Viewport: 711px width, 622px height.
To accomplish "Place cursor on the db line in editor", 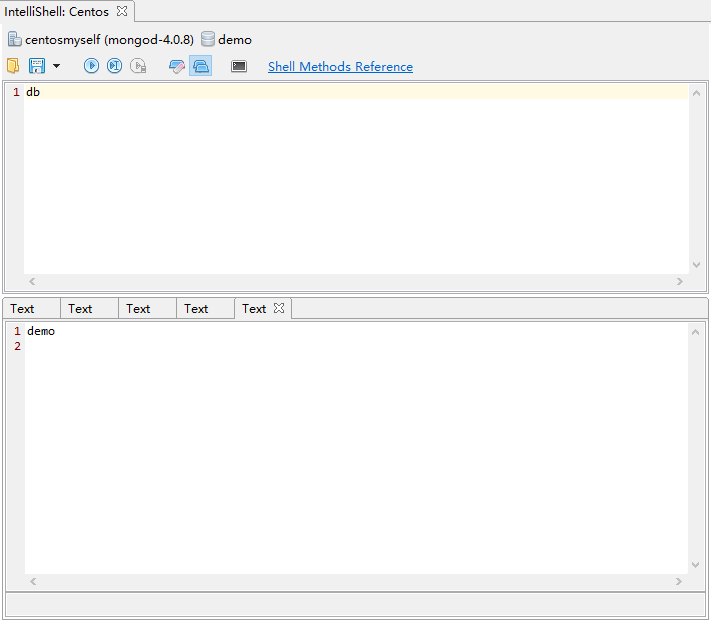I will [356, 92].
